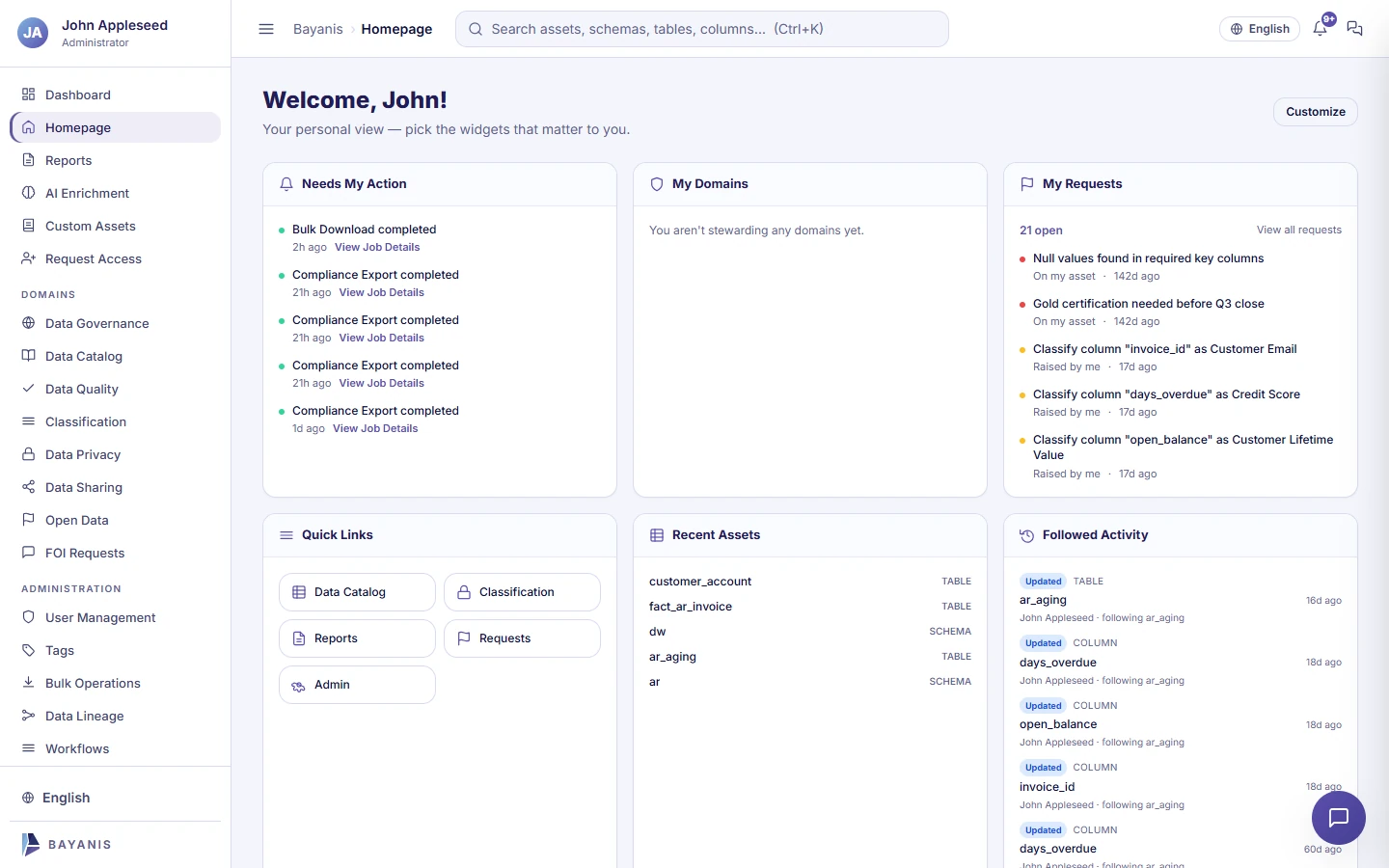Click the Request Access user-plus icon
Image resolution: width=1389 pixels, height=868 pixels.
28,258
